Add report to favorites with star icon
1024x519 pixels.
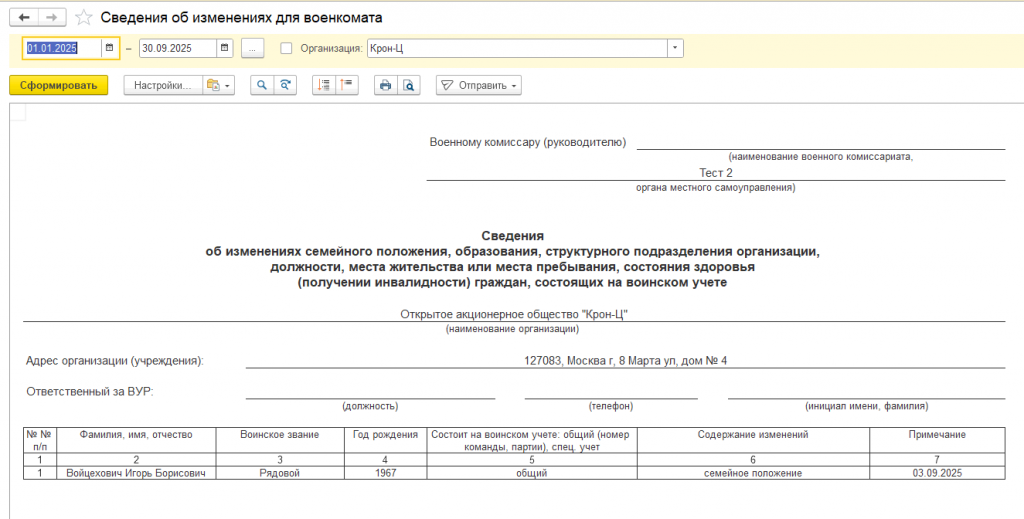coord(84,18)
